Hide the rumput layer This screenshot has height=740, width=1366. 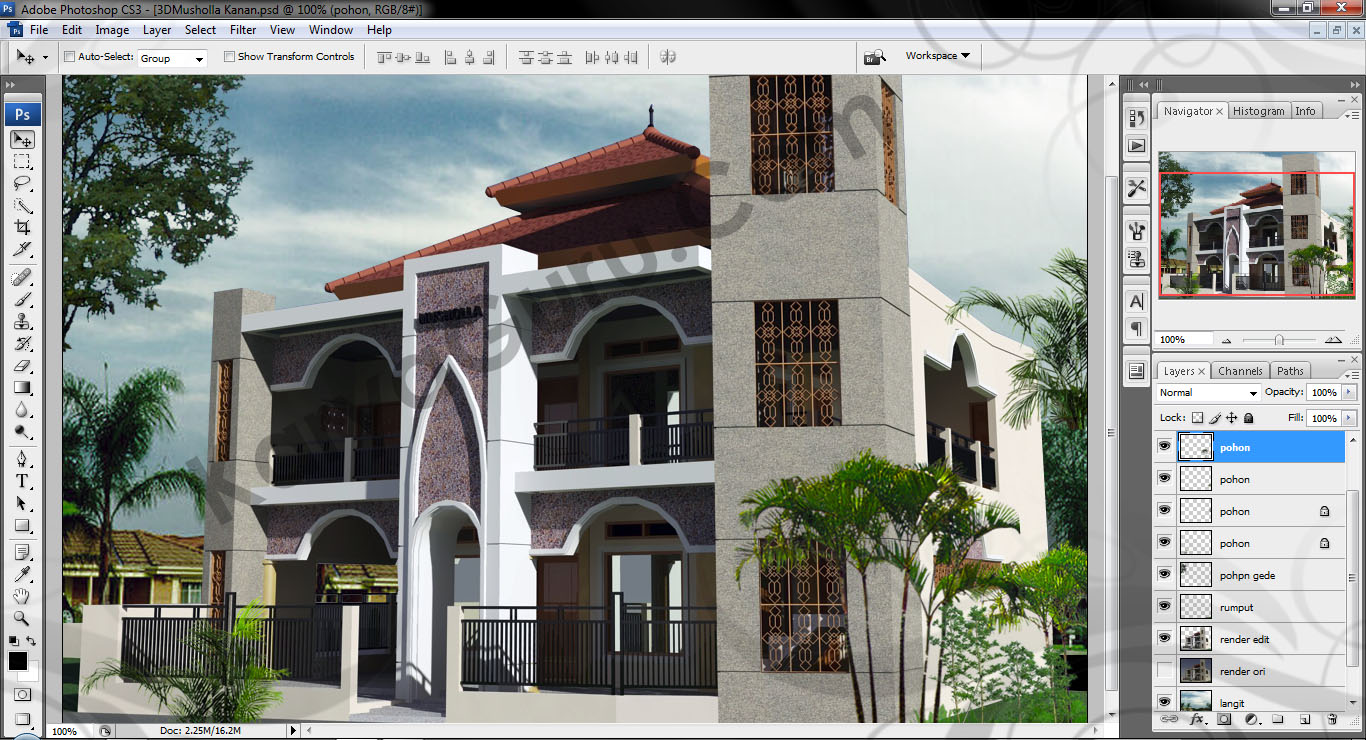(x=1164, y=606)
